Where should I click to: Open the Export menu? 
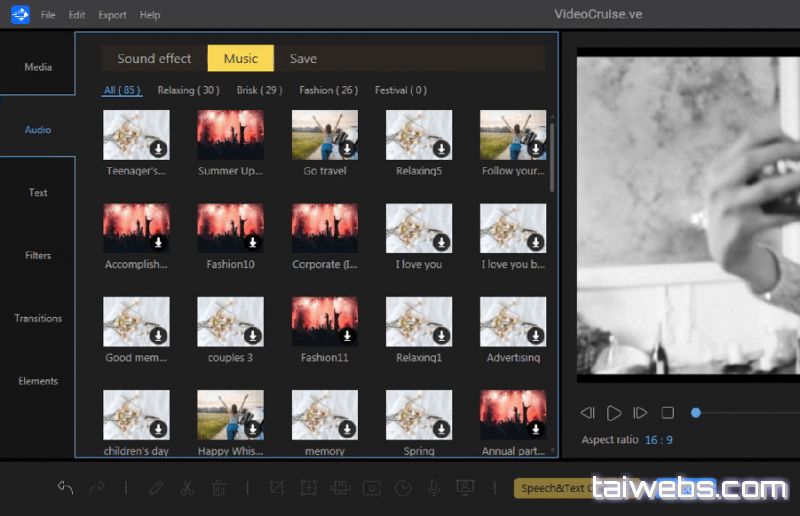coord(112,15)
